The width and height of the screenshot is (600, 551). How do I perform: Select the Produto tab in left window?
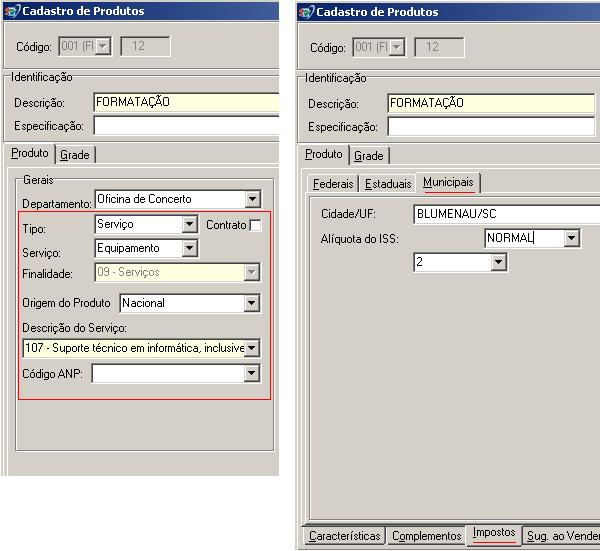click(29, 153)
